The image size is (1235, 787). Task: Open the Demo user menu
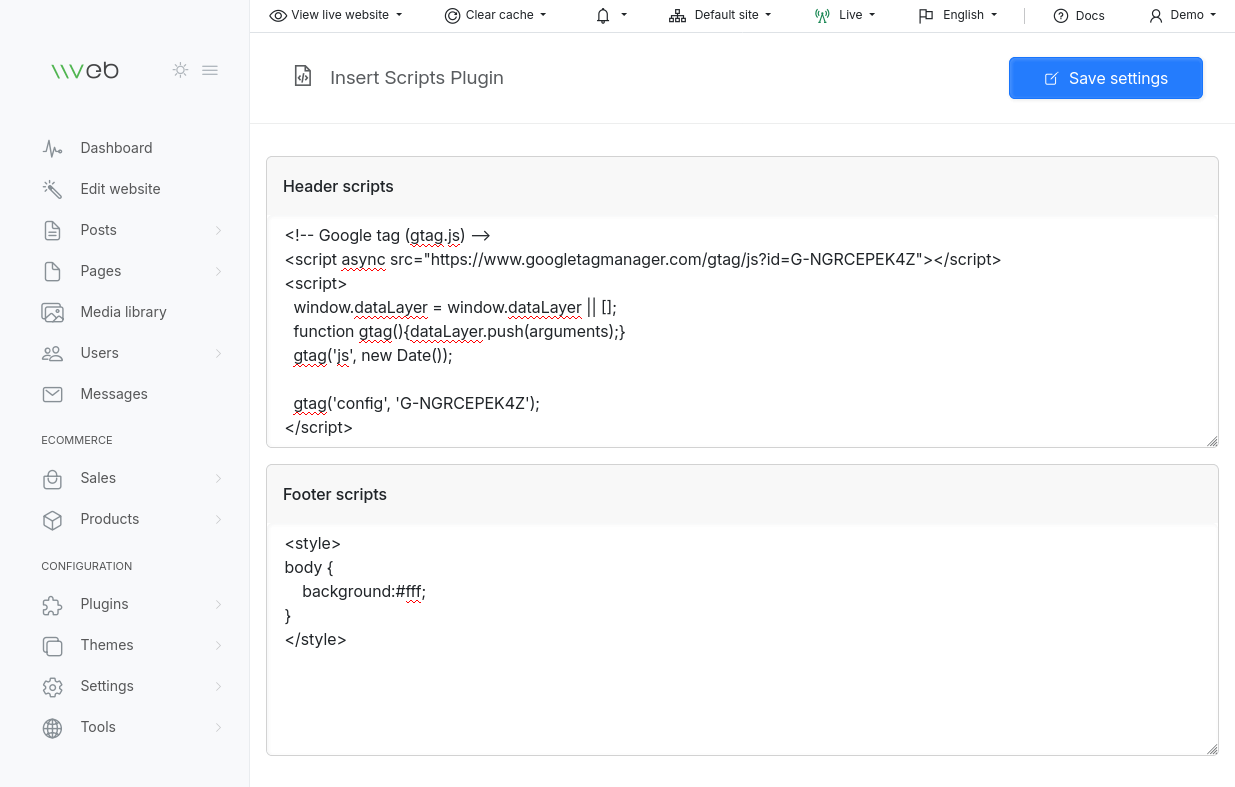click(1183, 15)
